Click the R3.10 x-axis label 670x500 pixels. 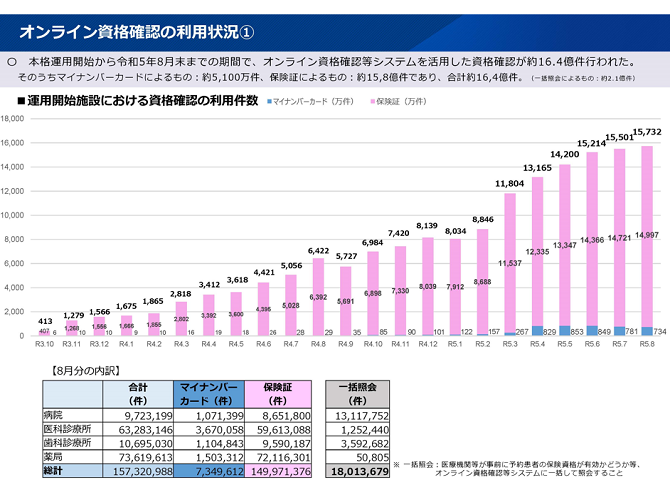44,344
